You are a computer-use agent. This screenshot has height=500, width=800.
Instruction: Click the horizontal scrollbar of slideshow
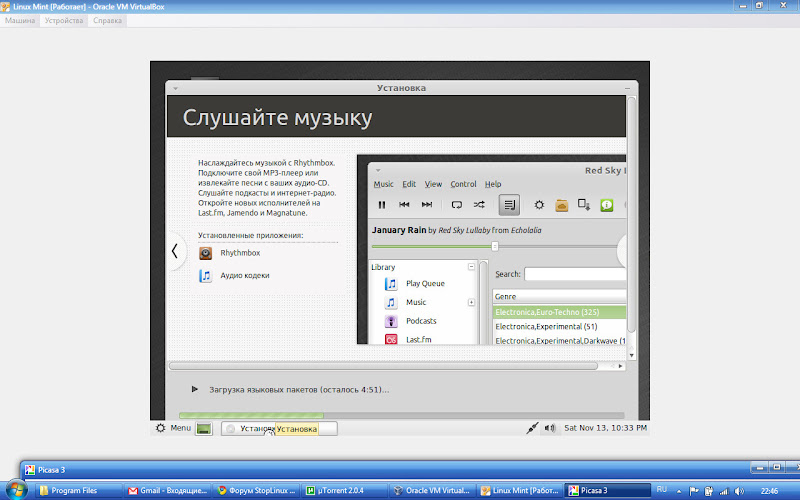click(x=383, y=366)
